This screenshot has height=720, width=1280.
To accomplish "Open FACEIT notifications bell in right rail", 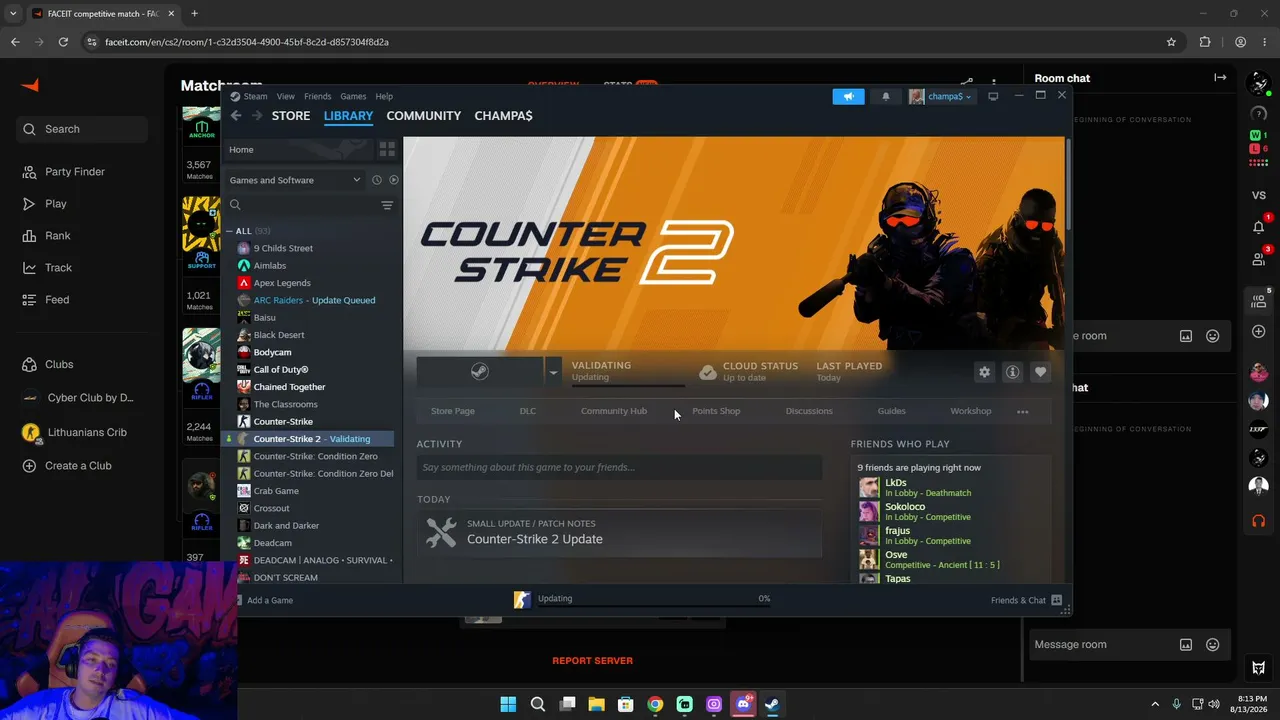I will [x=1259, y=227].
